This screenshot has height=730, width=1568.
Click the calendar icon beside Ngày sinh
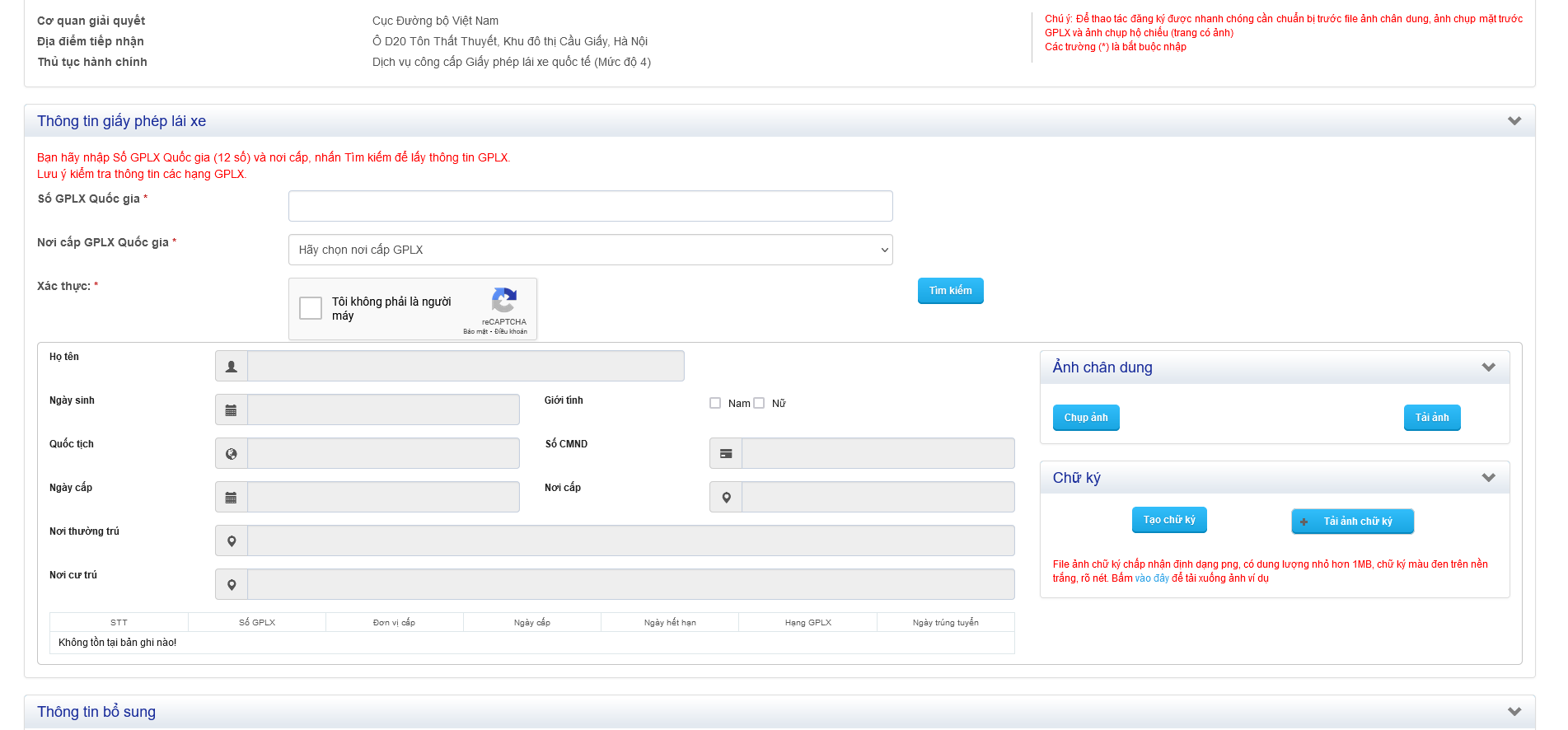pyautogui.click(x=232, y=409)
